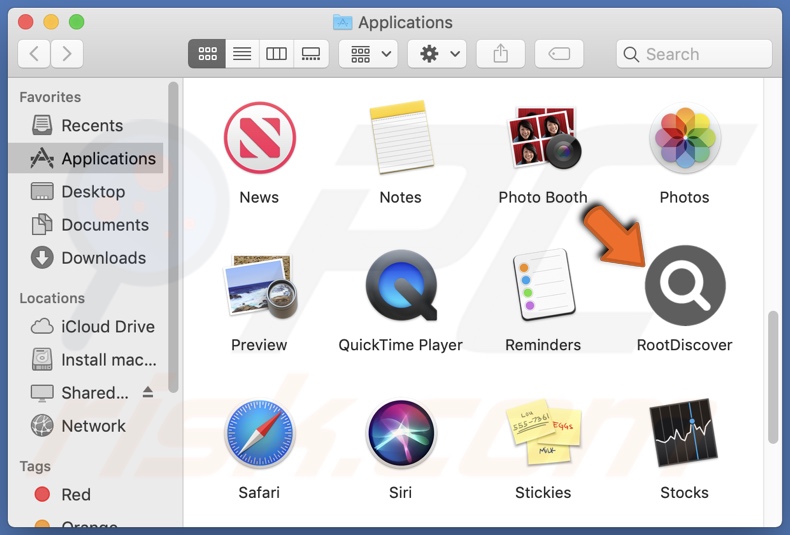The image size is (790, 535).
Task: Click the RootDiscover name label
Action: point(685,345)
